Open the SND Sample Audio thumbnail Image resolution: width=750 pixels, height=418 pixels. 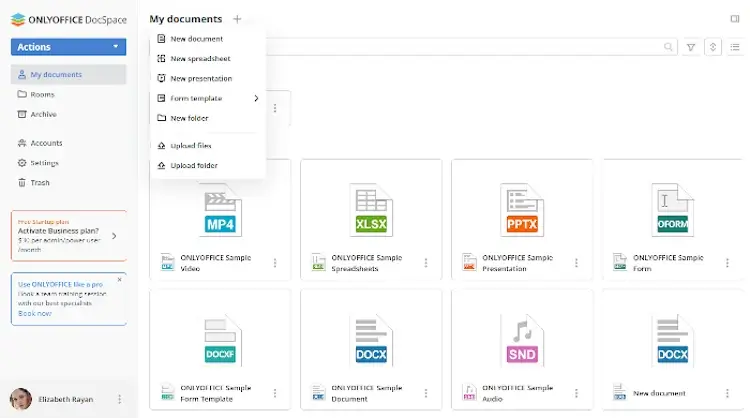coord(522,341)
